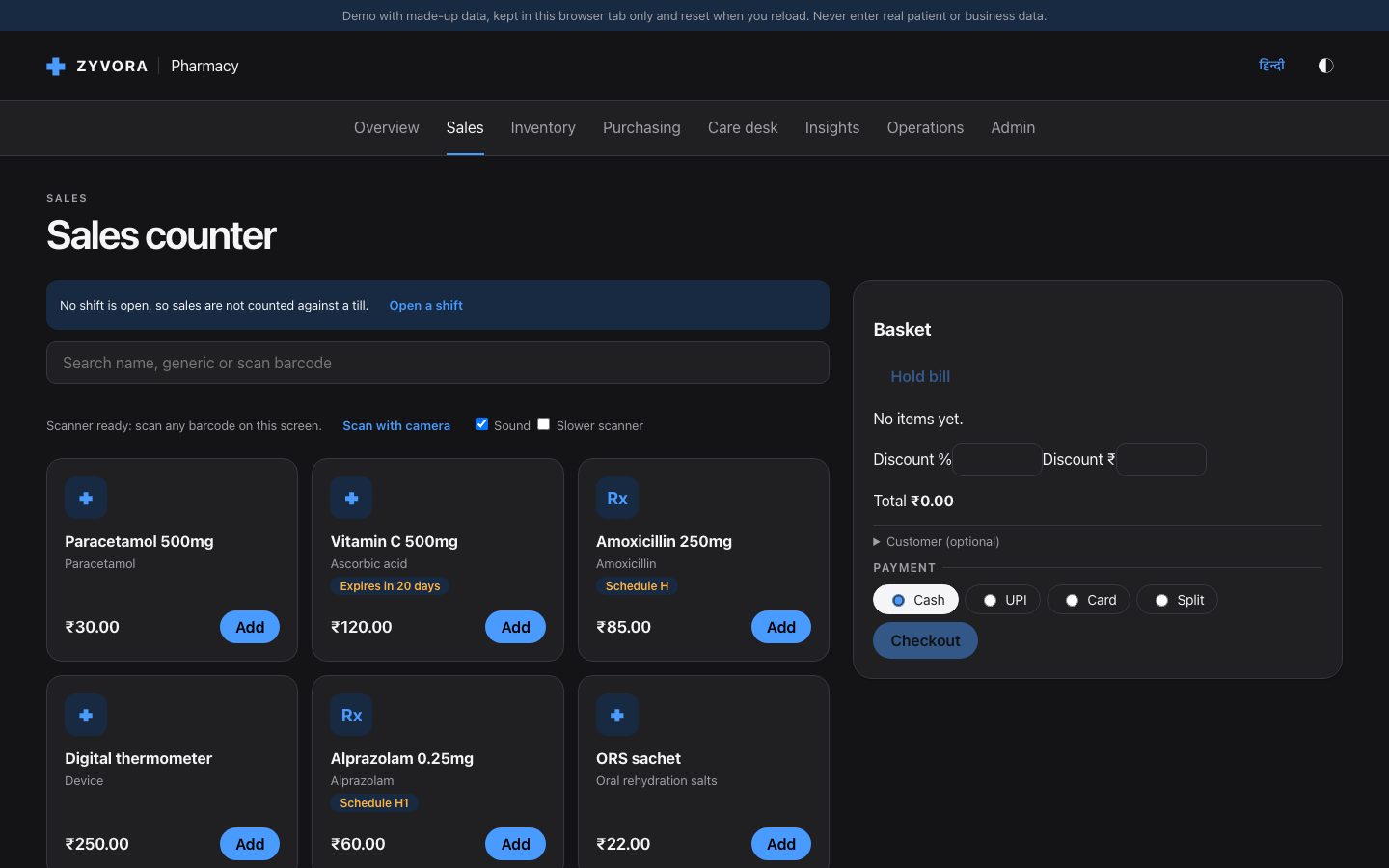The height and width of the screenshot is (868, 1389).
Task: Add Digital thermometer to basket
Action: click(250, 844)
